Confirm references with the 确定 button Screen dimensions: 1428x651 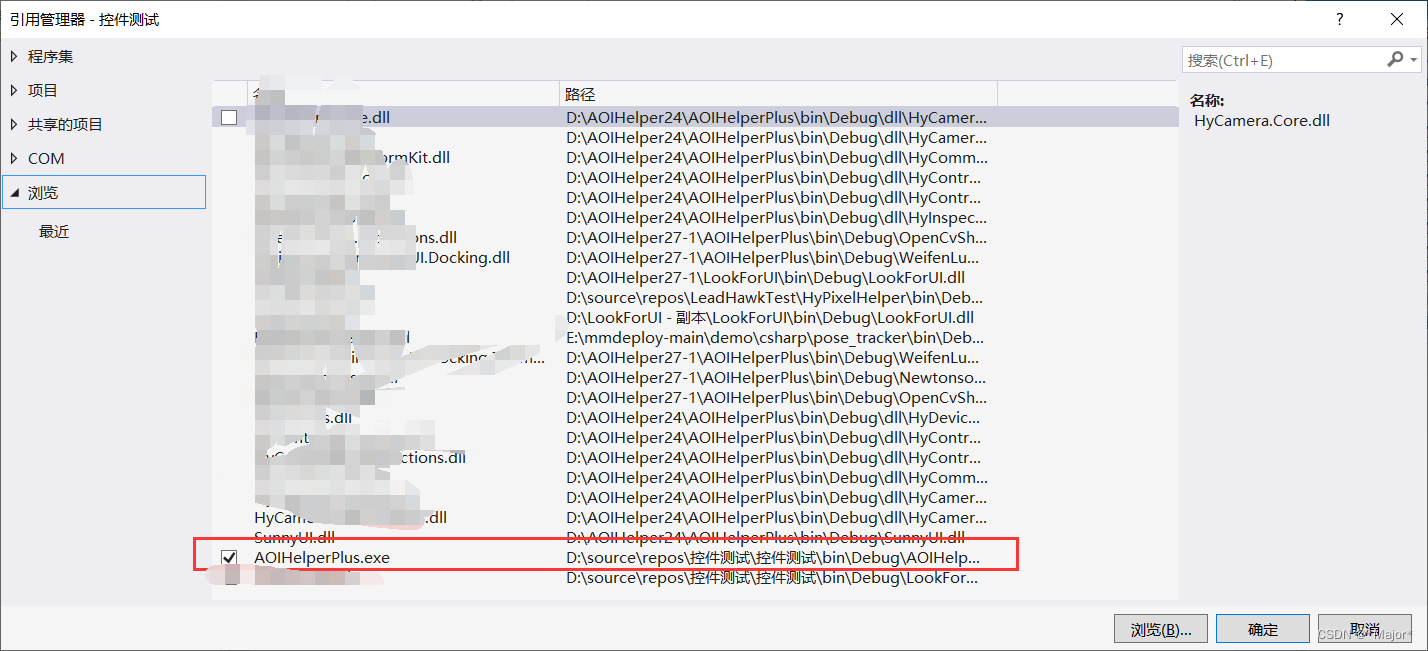click(1262, 628)
